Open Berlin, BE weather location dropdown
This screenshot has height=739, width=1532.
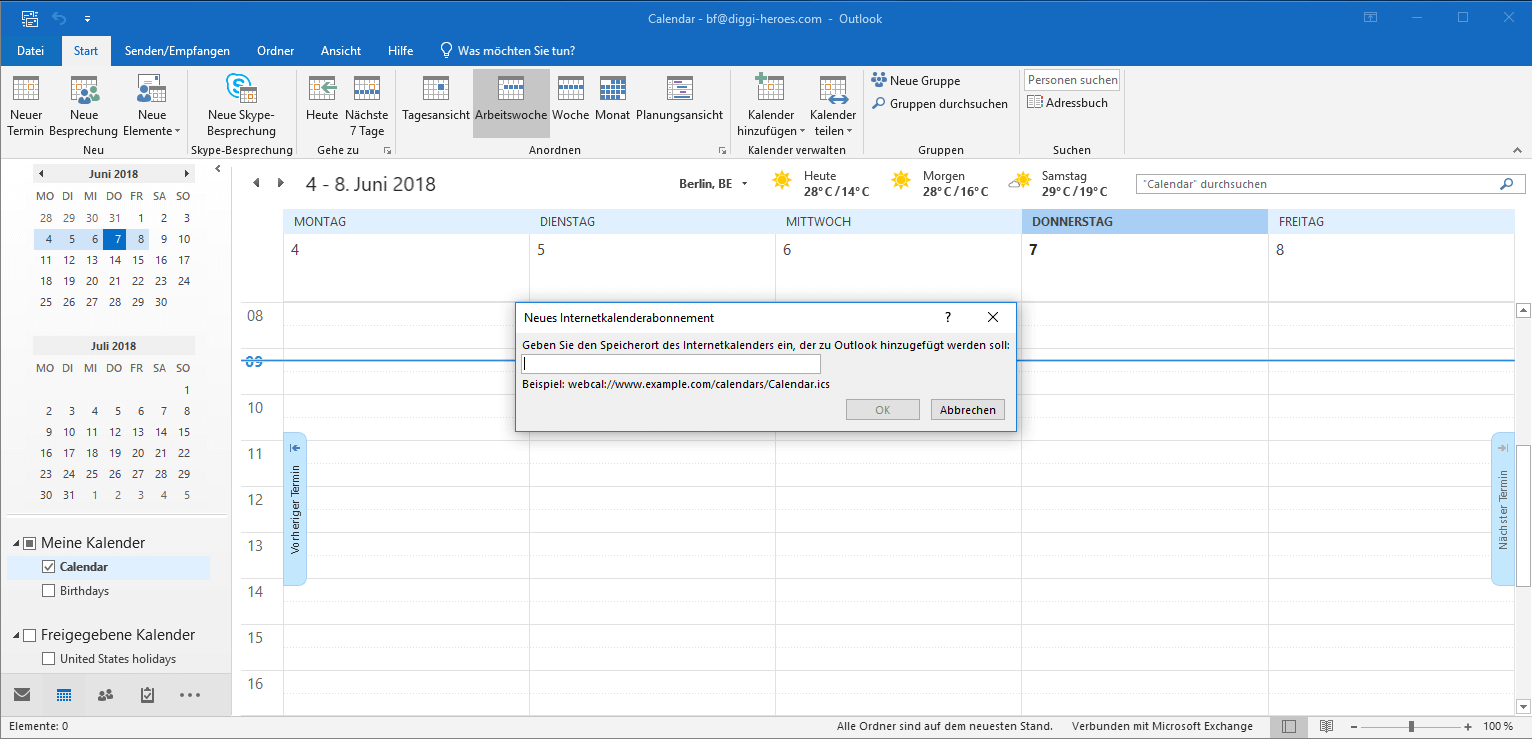[x=745, y=184]
